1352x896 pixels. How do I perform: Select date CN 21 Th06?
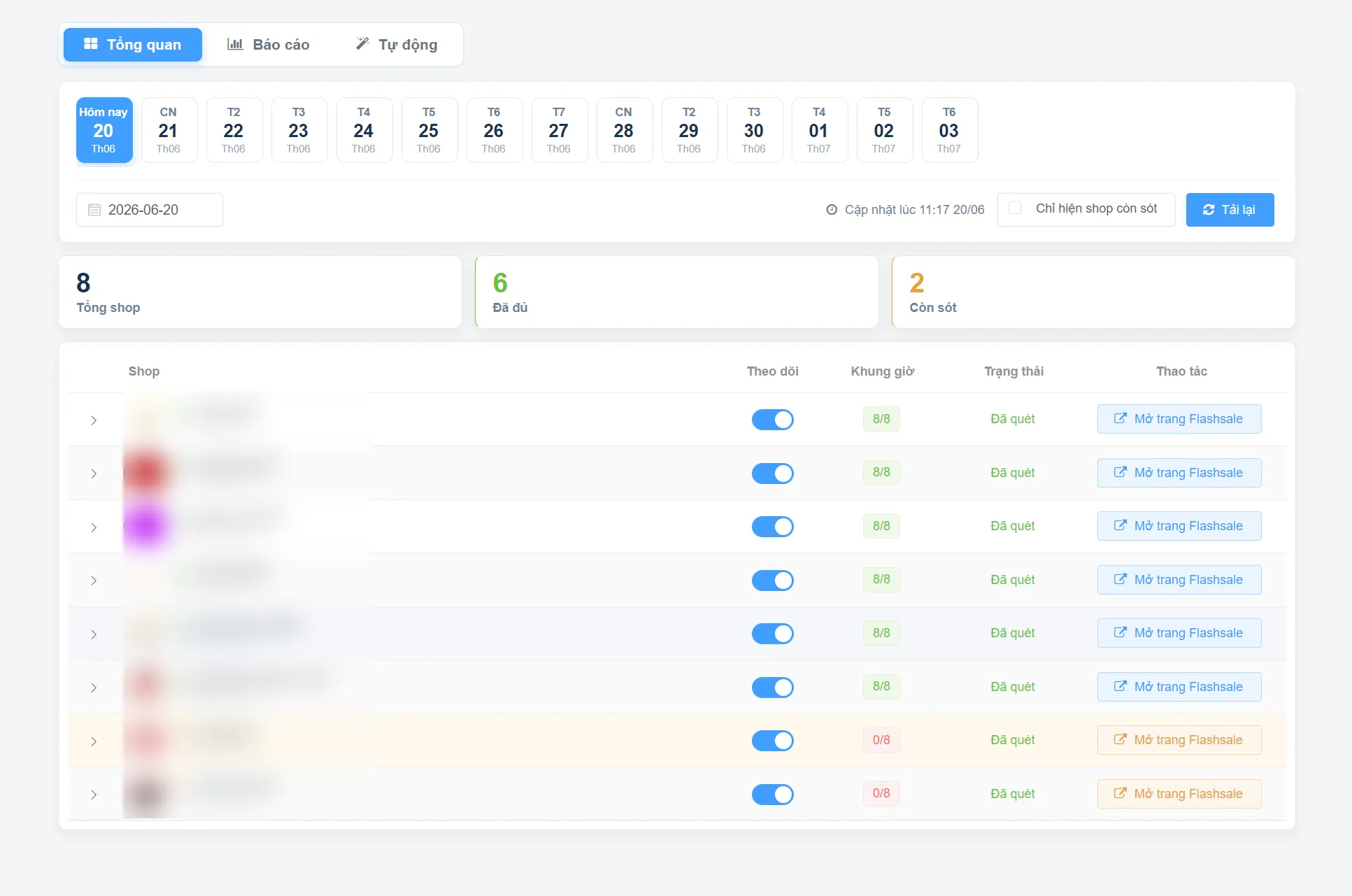coord(169,130)
